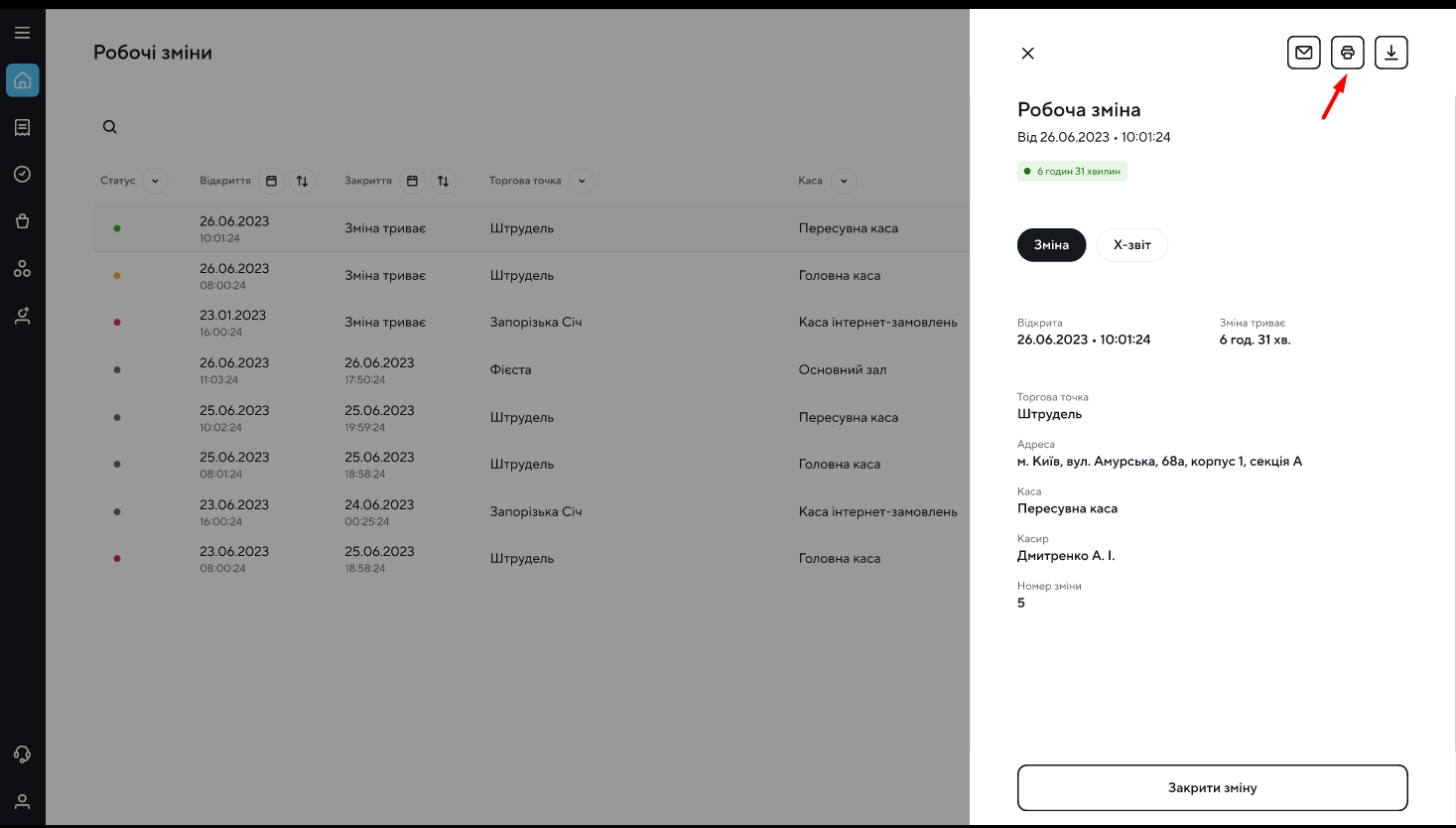
Task: Click the home icon in sidebar
Action: [22, 80]
